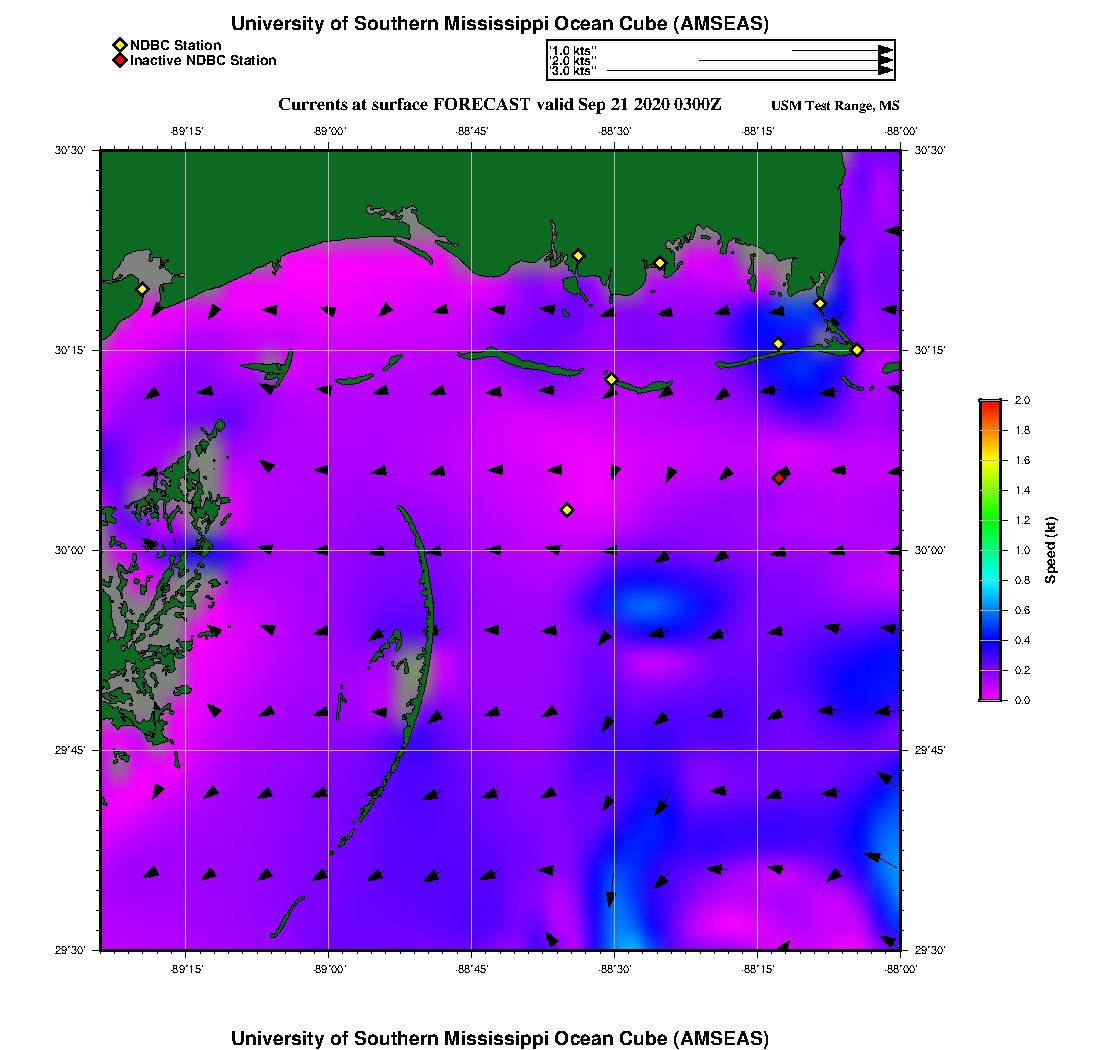Click the southernmost yellow station marker
The height and width of the screenshot is (1050, 1100).
tap(567, 510)
